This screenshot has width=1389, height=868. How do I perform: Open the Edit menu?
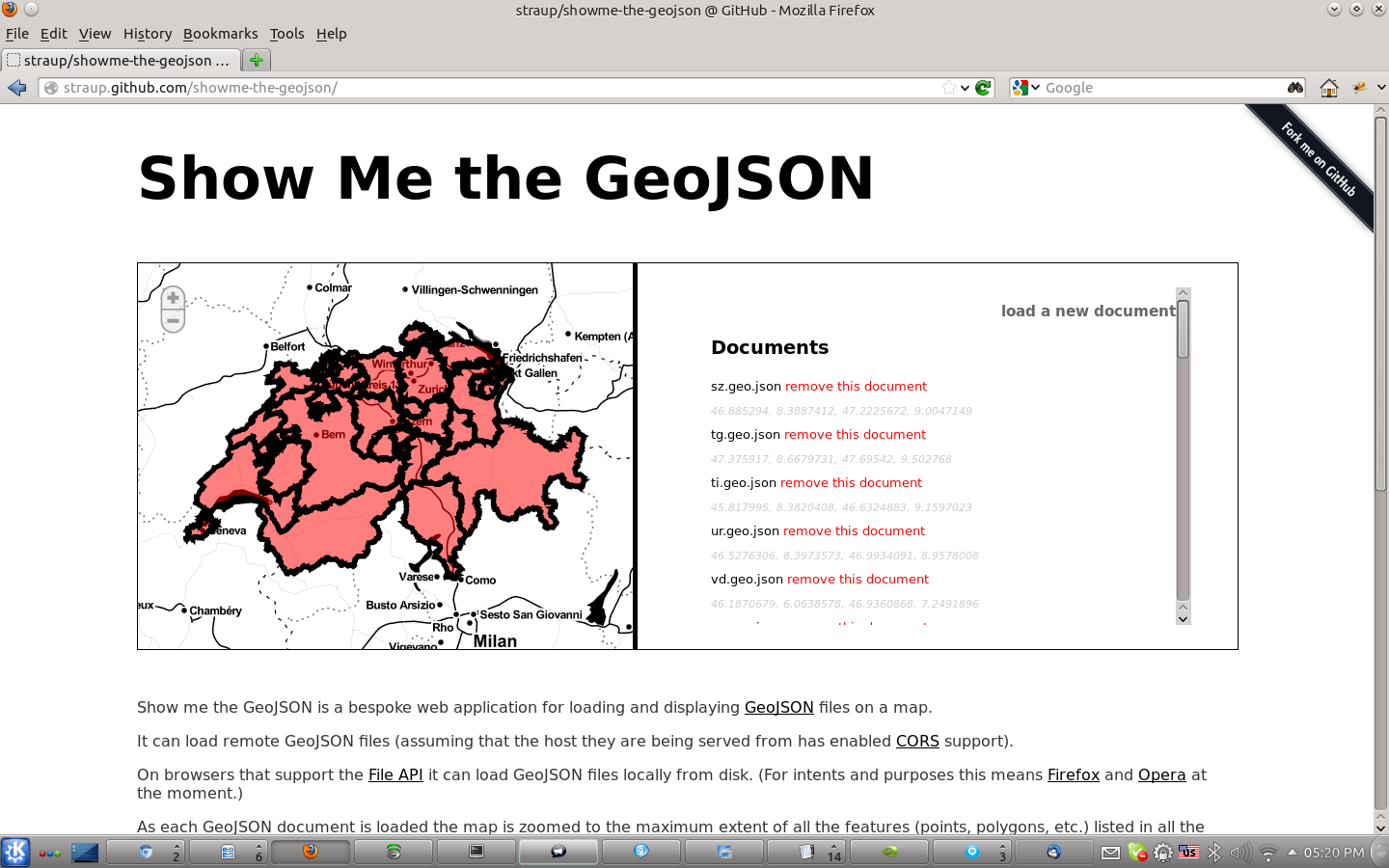click(x=53, y=34)
